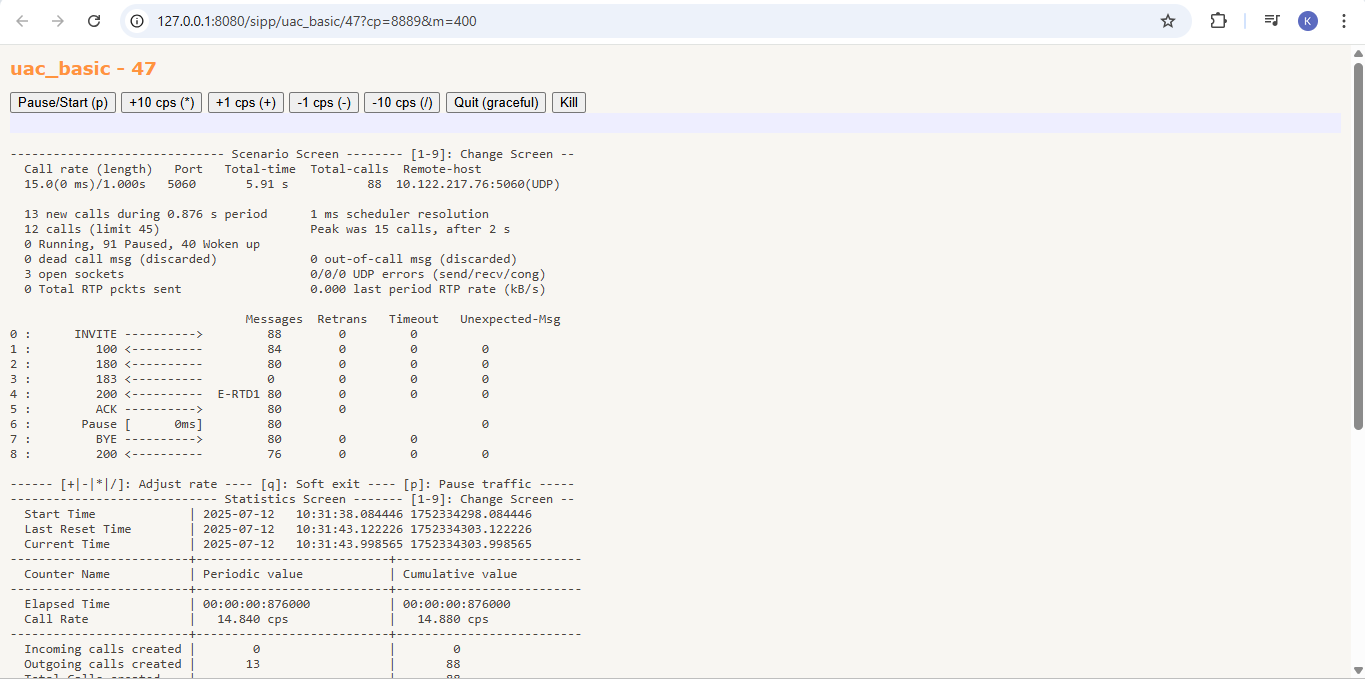
Task: Open the media playback controls icon
Action: [1271, 20]
